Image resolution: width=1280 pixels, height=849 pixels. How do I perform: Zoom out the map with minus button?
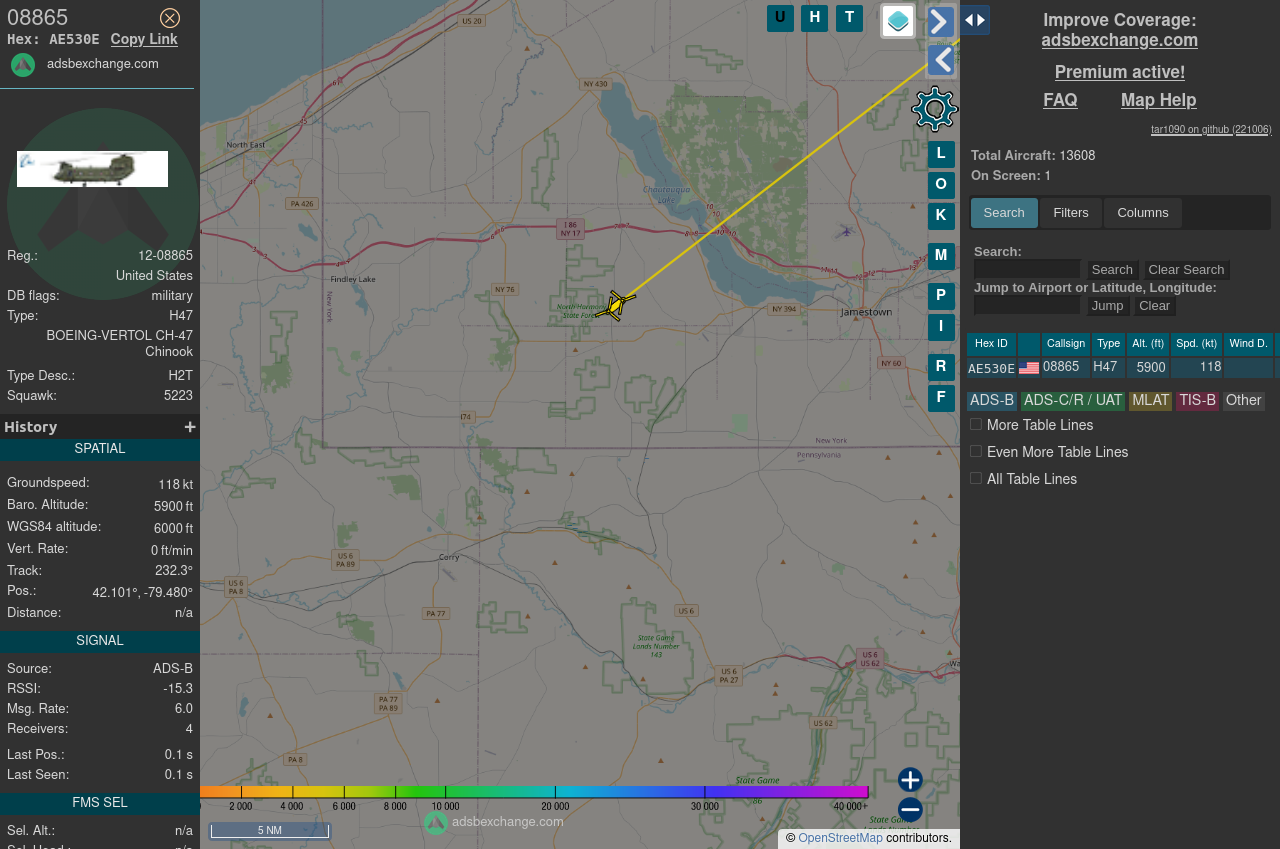tap(910, 810)
